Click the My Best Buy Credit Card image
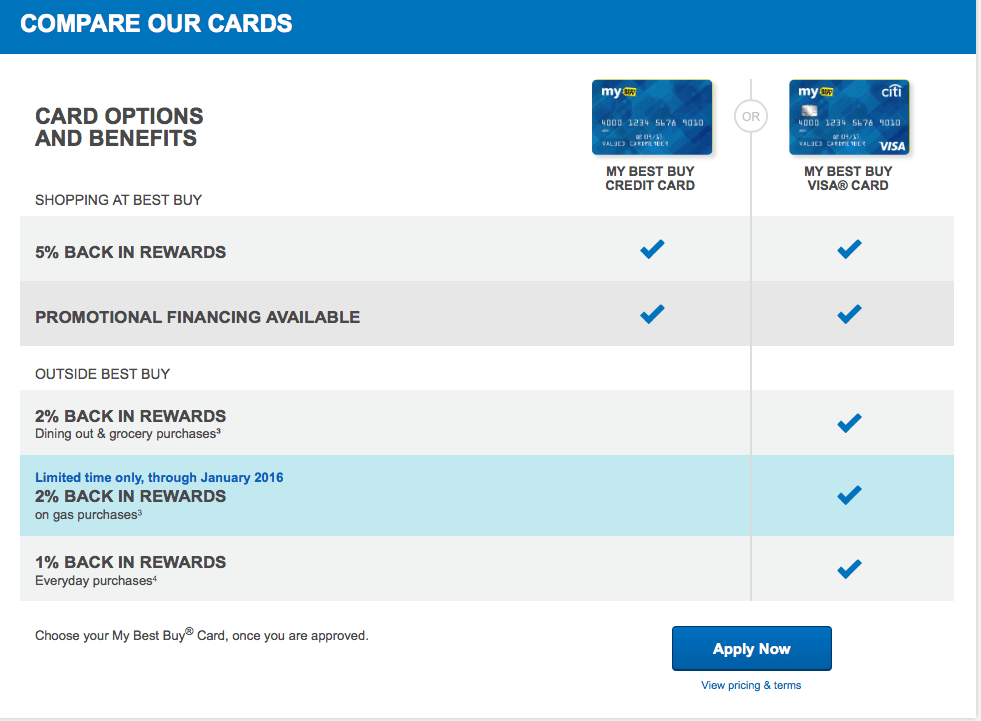The height and width of the screenshot is (721, 981). (652, 117)
